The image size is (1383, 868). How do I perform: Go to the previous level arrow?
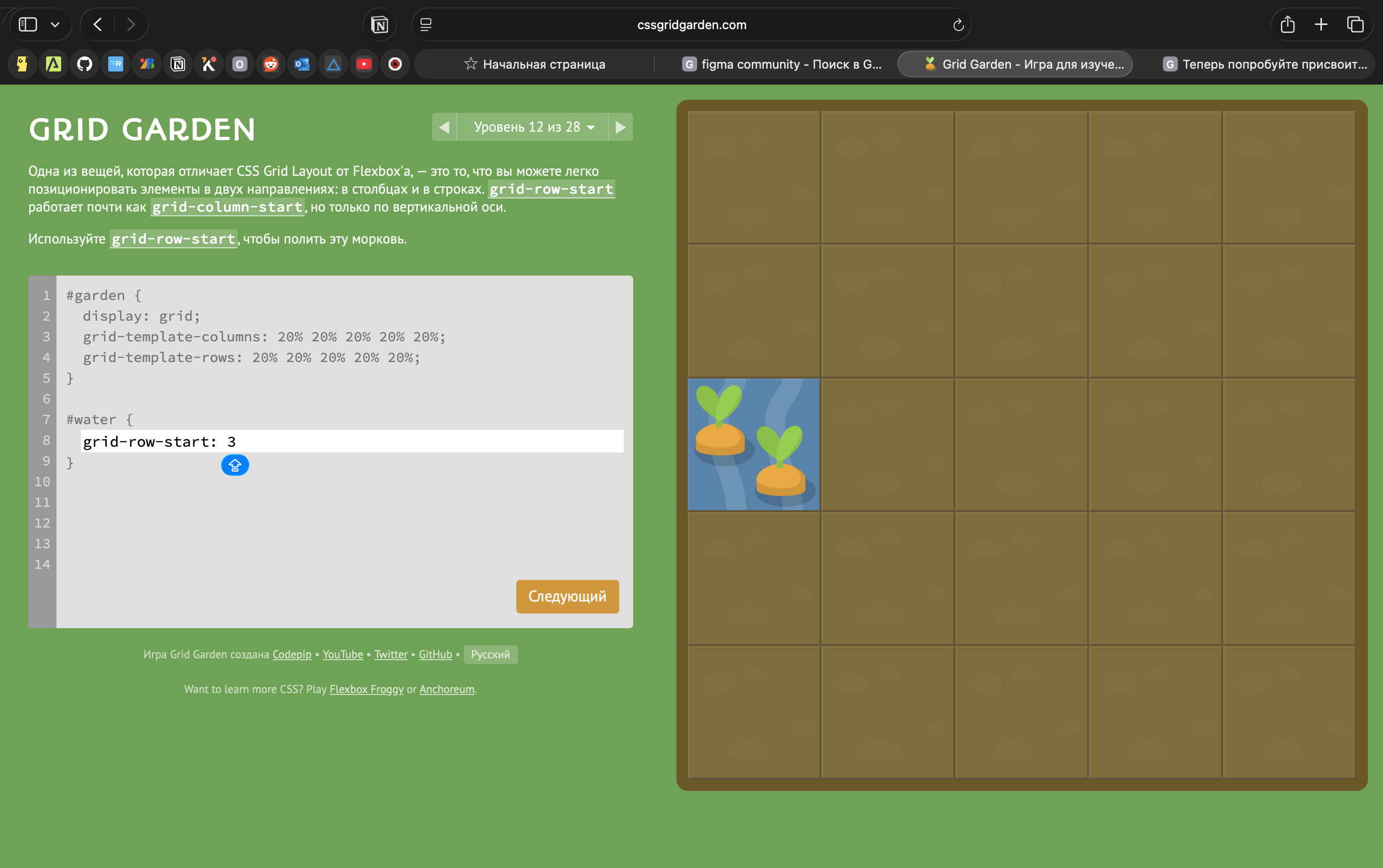coord(444,127)
